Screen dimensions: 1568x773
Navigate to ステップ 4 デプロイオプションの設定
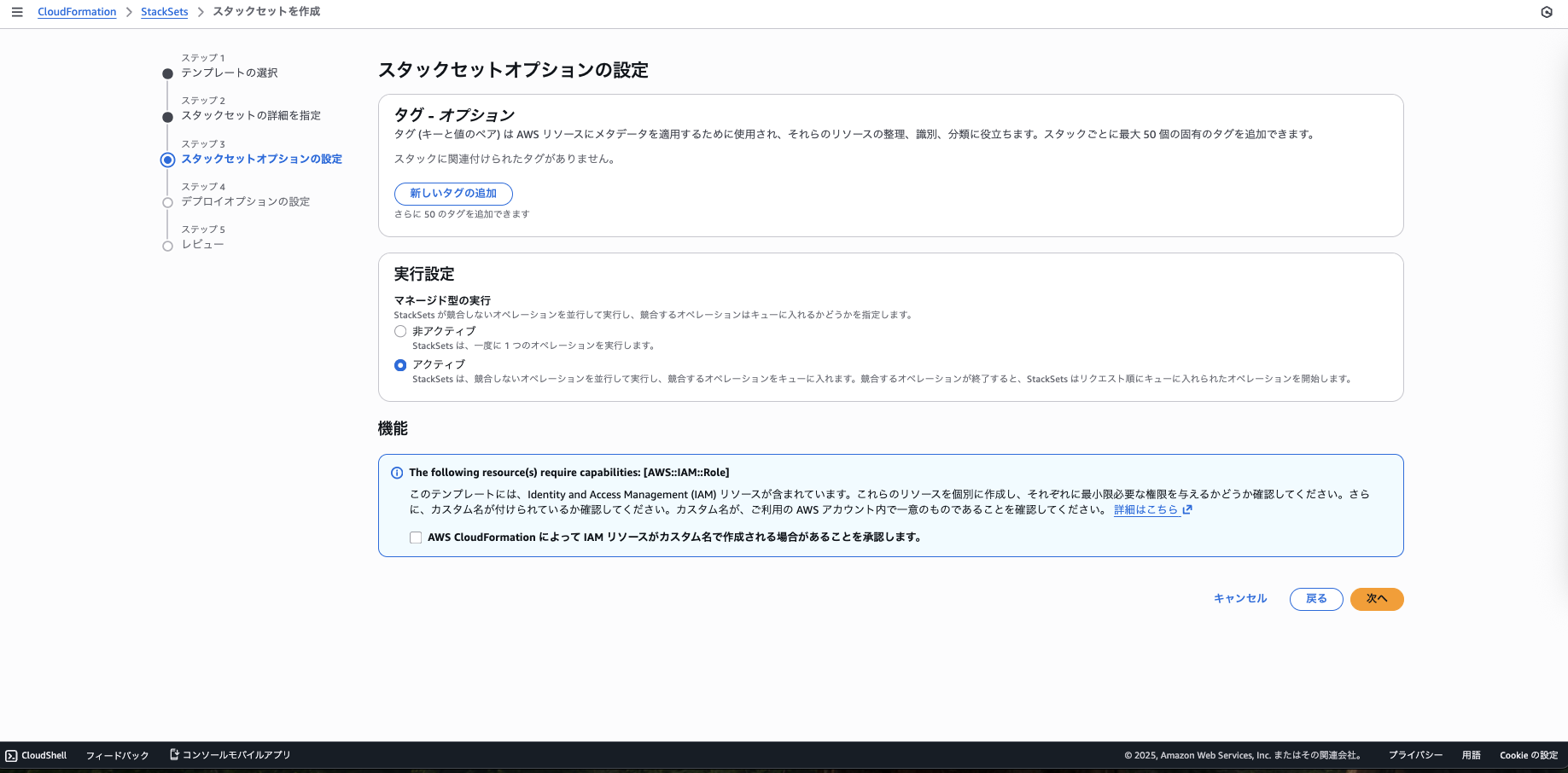246,201
